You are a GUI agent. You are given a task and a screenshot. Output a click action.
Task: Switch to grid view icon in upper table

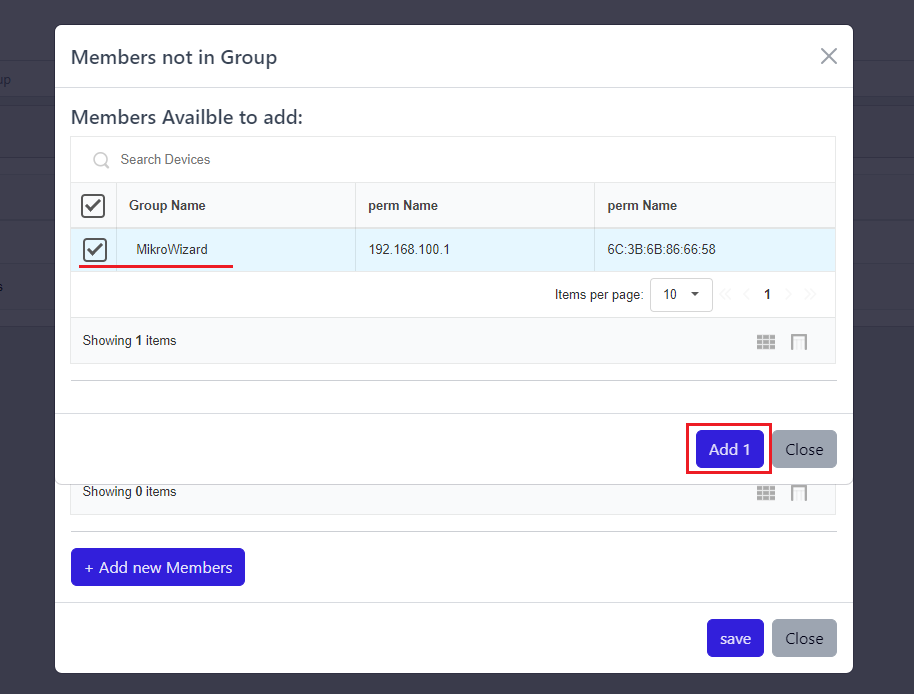766,342
